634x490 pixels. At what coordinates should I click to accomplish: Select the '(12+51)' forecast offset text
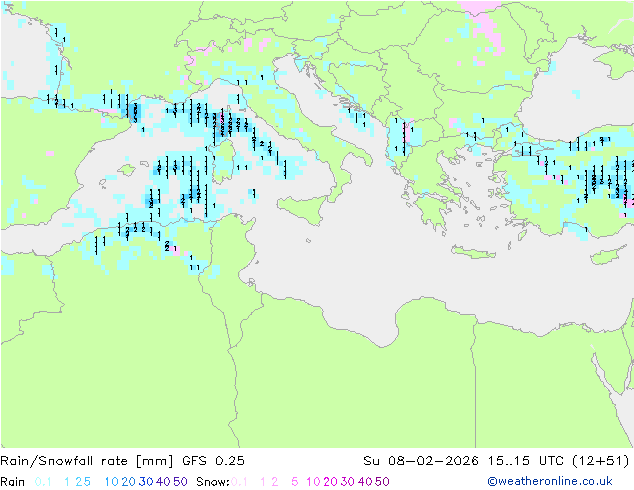pyautogui.click(x=601, y=461)
